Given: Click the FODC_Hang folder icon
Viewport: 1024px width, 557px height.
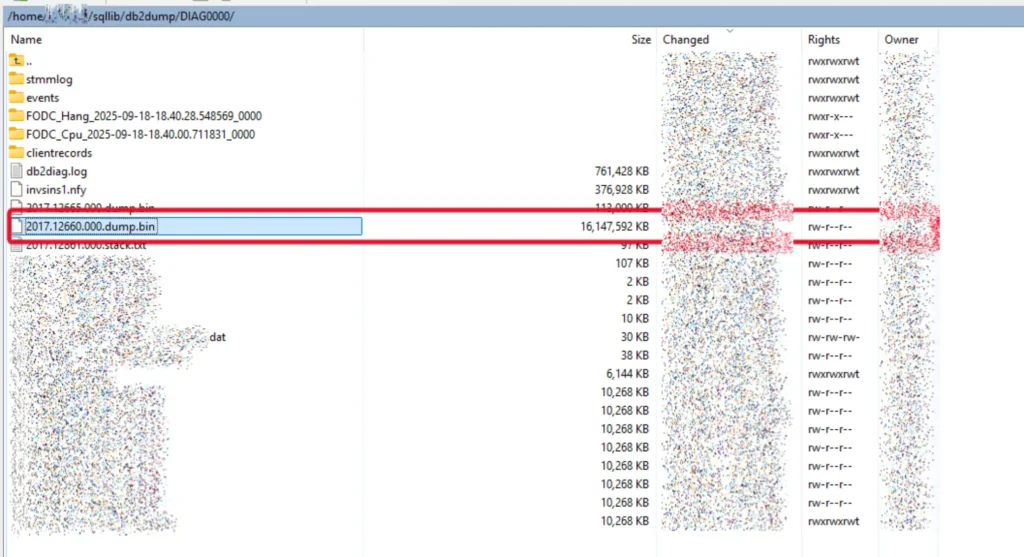Looking at the screenshot, I should (x=16, y=116).
